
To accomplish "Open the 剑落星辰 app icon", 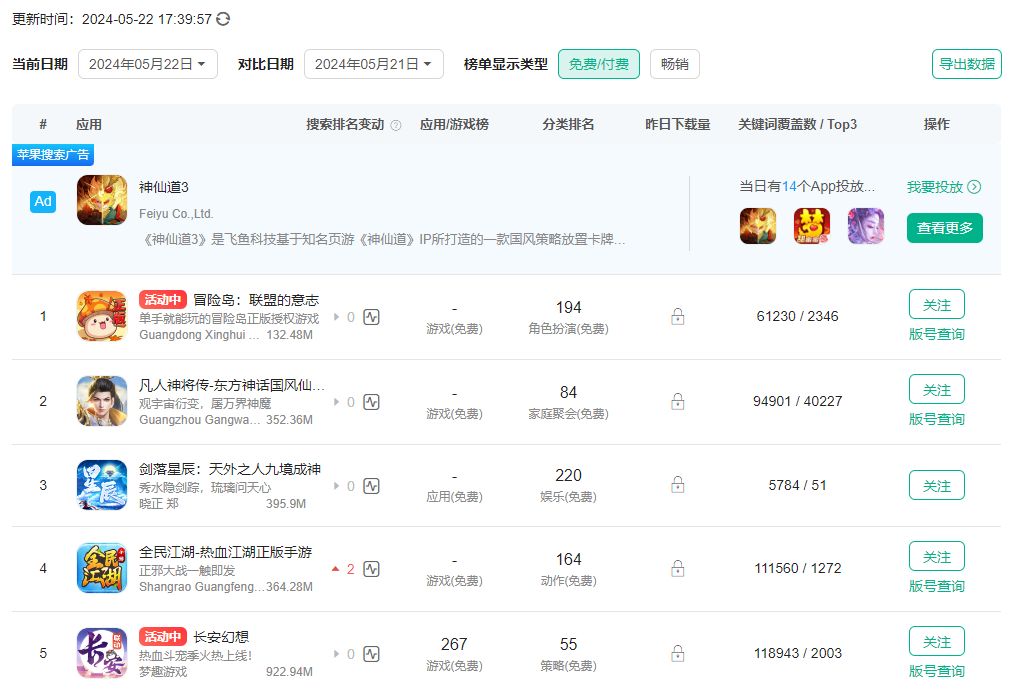I will coord(102,485).
